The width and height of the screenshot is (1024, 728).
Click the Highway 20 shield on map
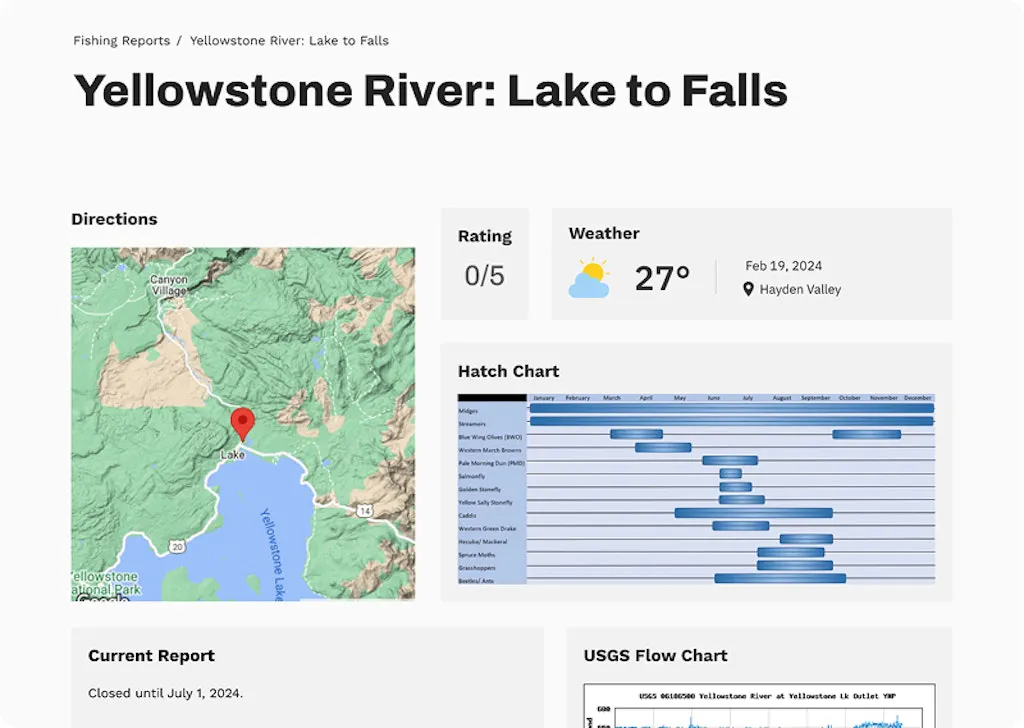[177, 546]
